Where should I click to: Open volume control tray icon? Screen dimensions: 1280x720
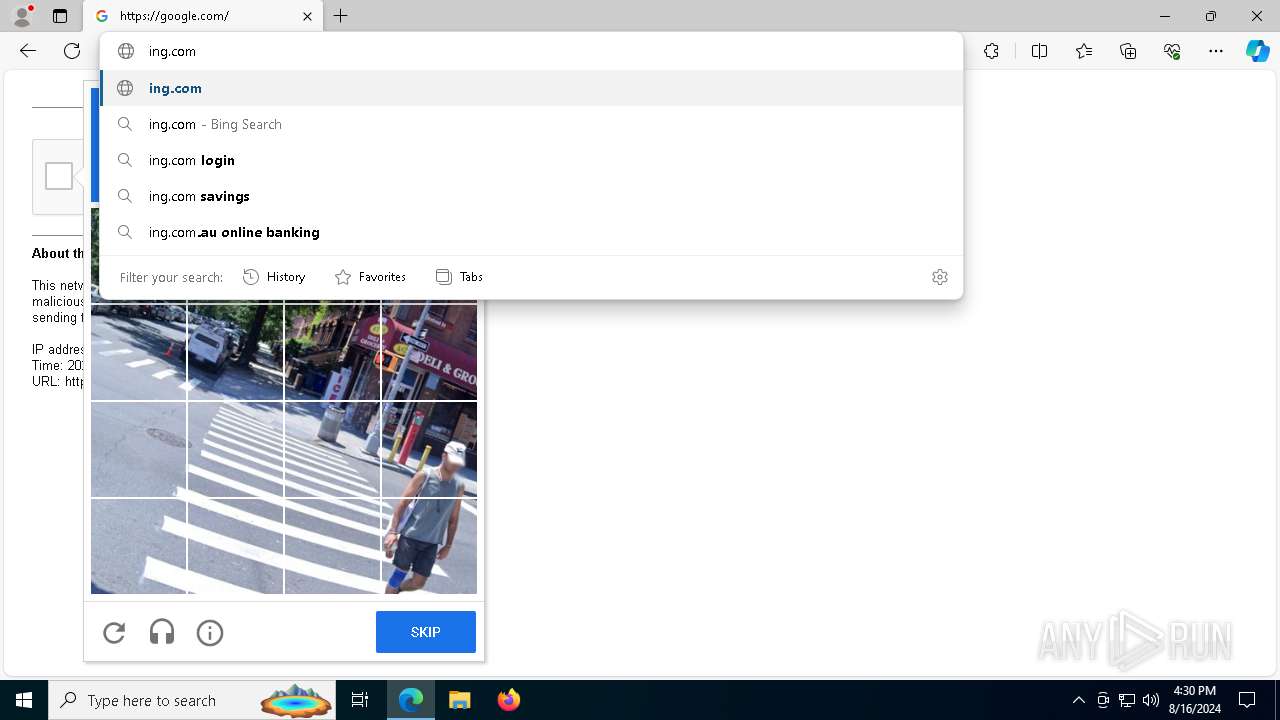1151,700
